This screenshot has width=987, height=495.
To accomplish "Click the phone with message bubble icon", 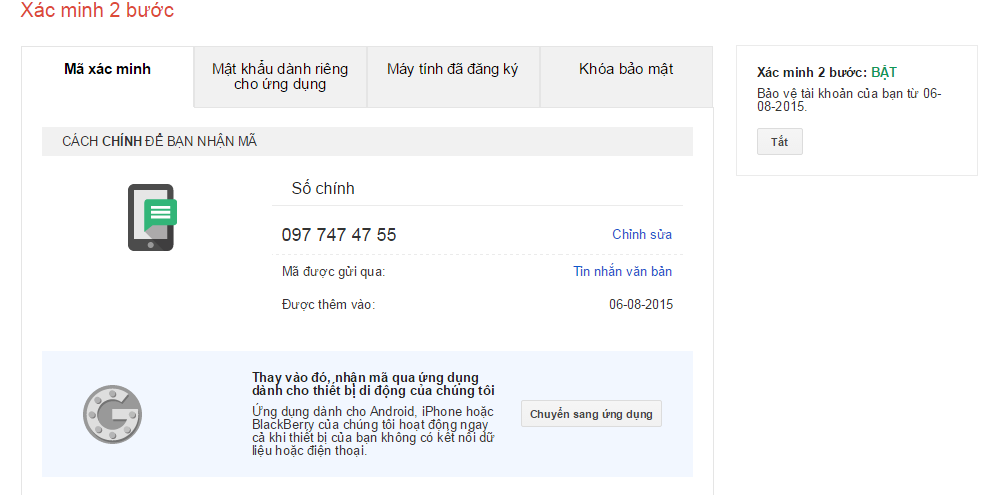I will coord(151,217).
